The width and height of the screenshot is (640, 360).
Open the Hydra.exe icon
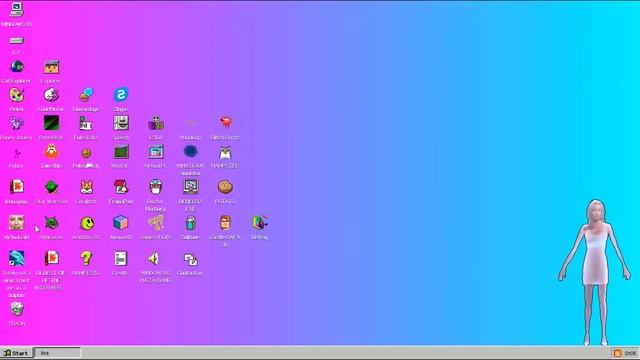[x=51, y=223]
